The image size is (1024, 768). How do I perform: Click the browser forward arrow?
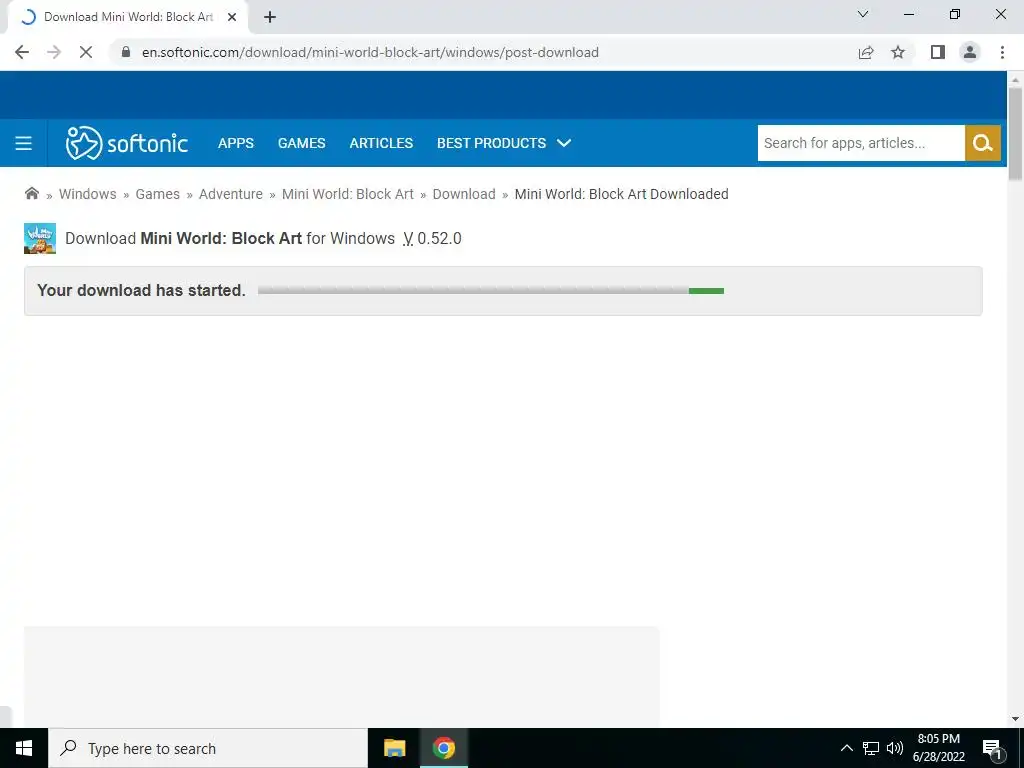[x=54, y=52]
